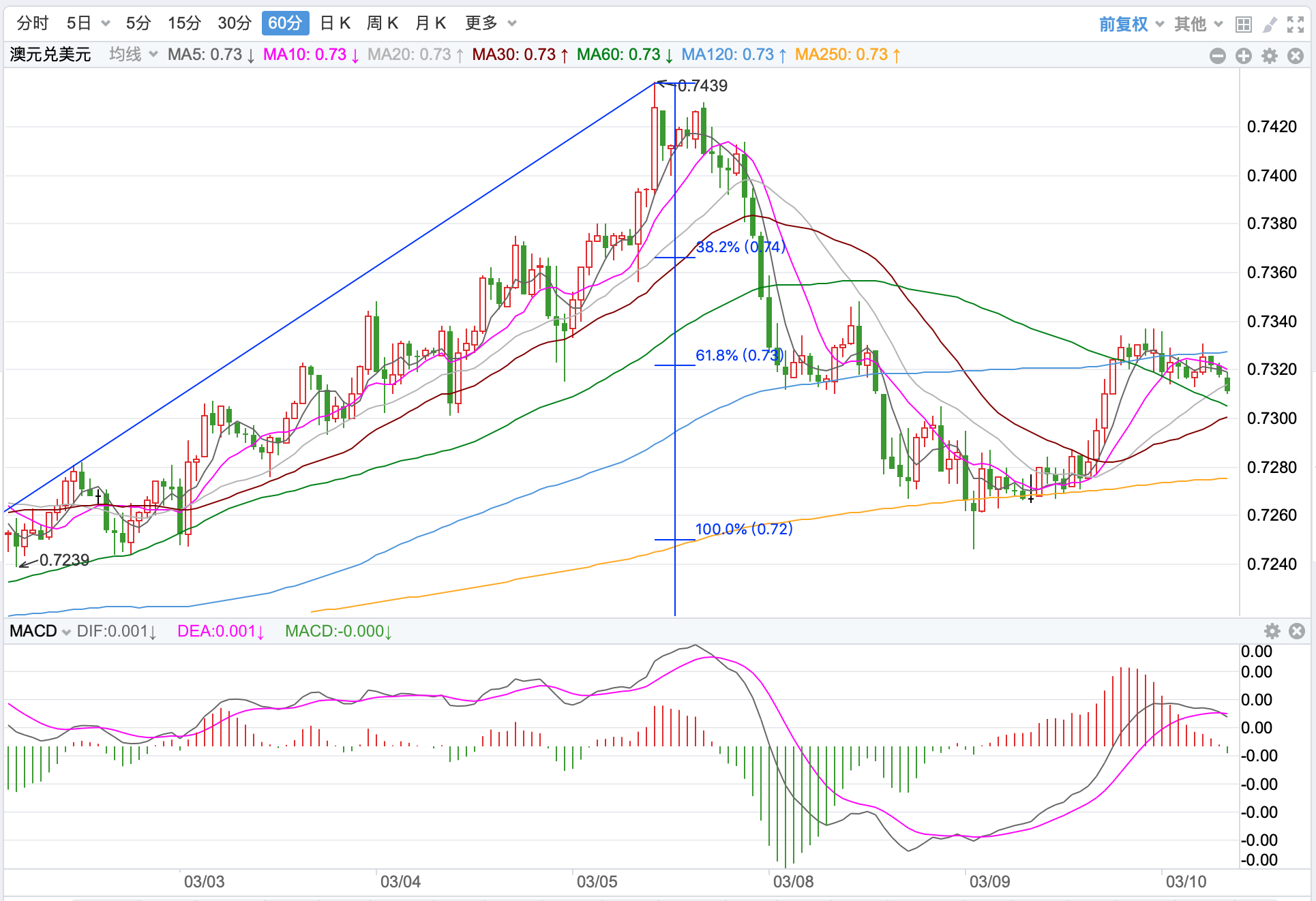Close the MACD indicator panel
This screenshot has height=901, width=1316.
click(x=1297, y=631)
